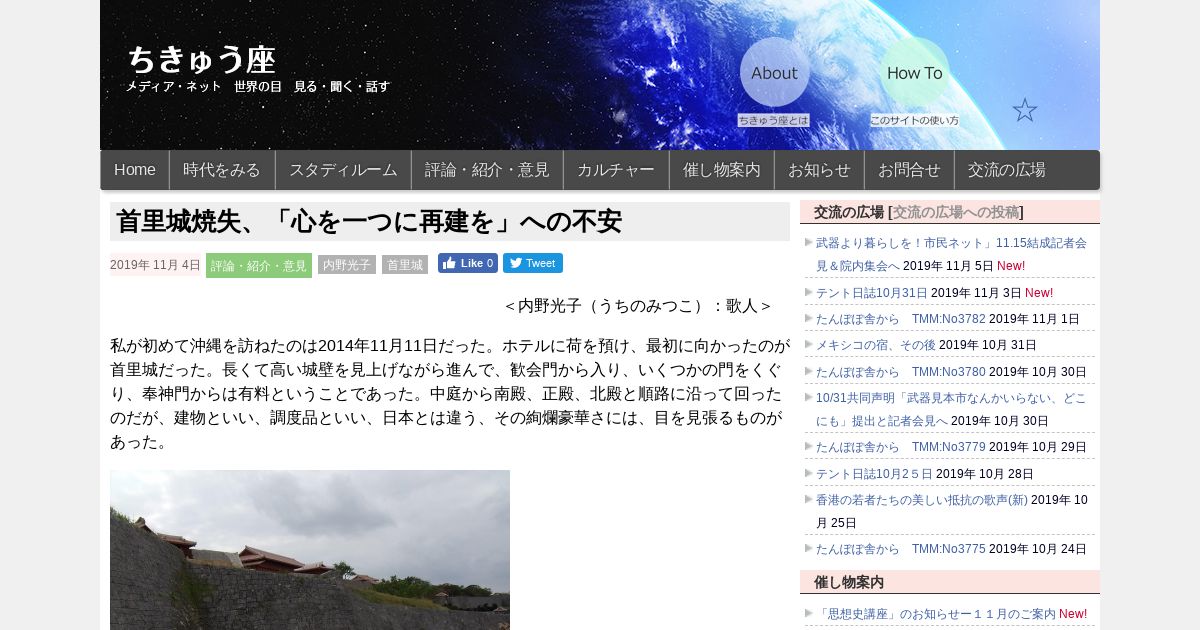Open たんぽぽ舎から TMM:No3782 link
The image size is (1200, 630).
click(901, 319)
